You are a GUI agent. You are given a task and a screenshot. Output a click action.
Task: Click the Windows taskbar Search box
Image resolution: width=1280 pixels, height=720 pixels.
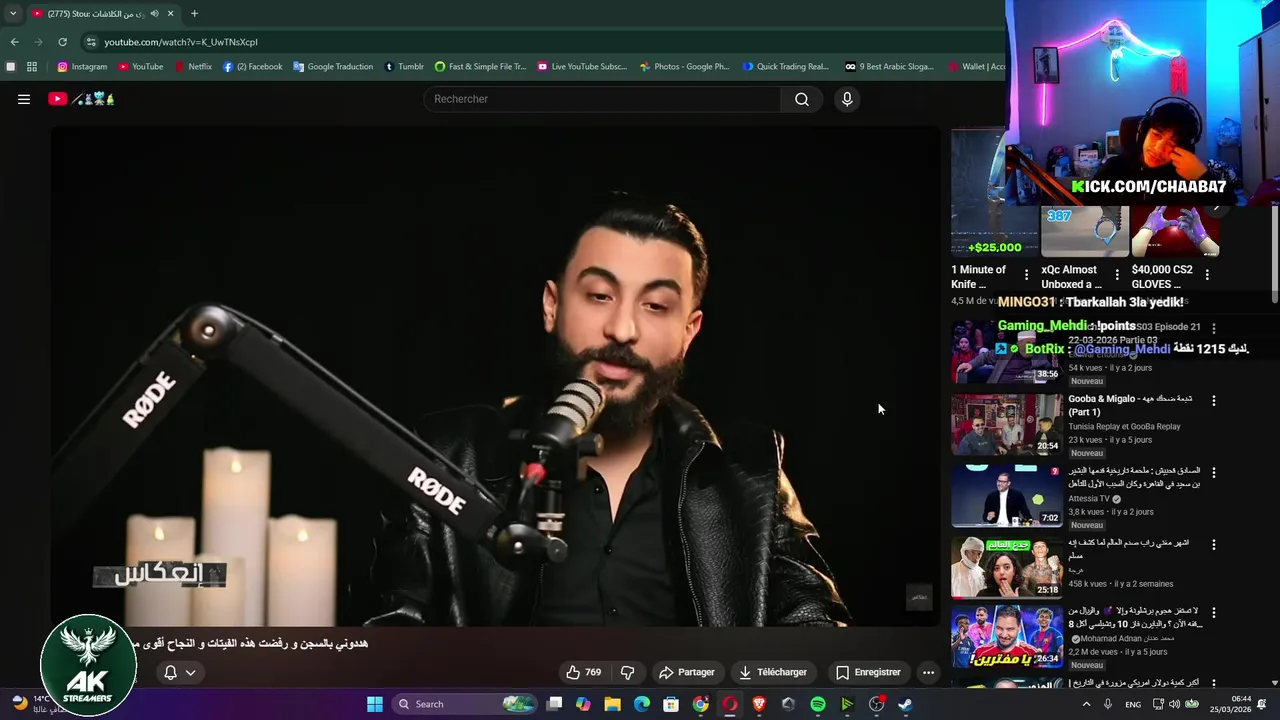[465, 704]
